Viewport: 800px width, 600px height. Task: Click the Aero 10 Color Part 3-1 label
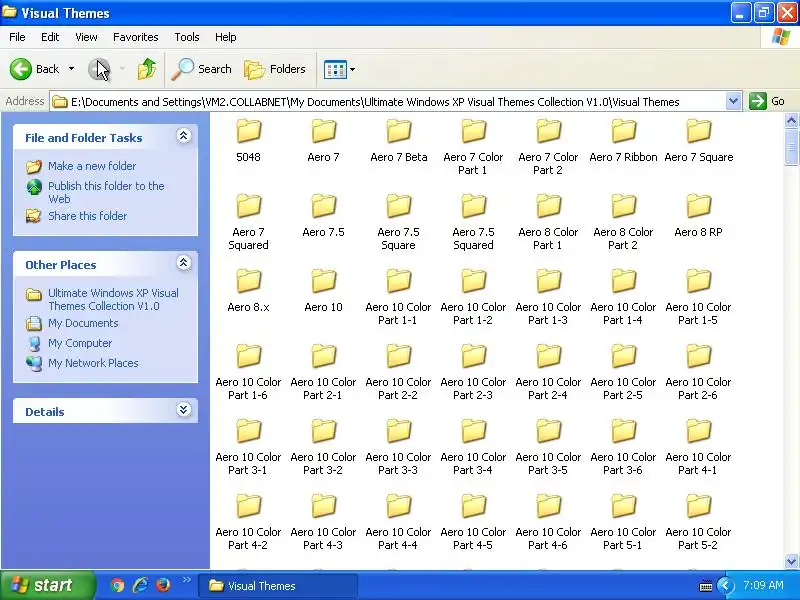[248, 463]
